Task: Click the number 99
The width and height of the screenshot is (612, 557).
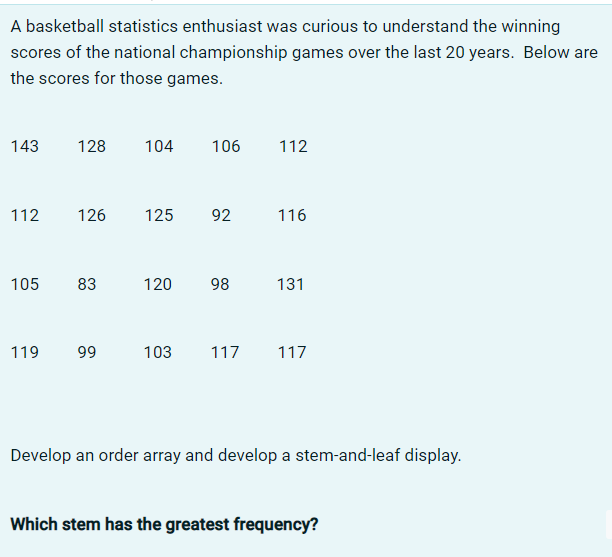Action: click(x=87, y=352)
